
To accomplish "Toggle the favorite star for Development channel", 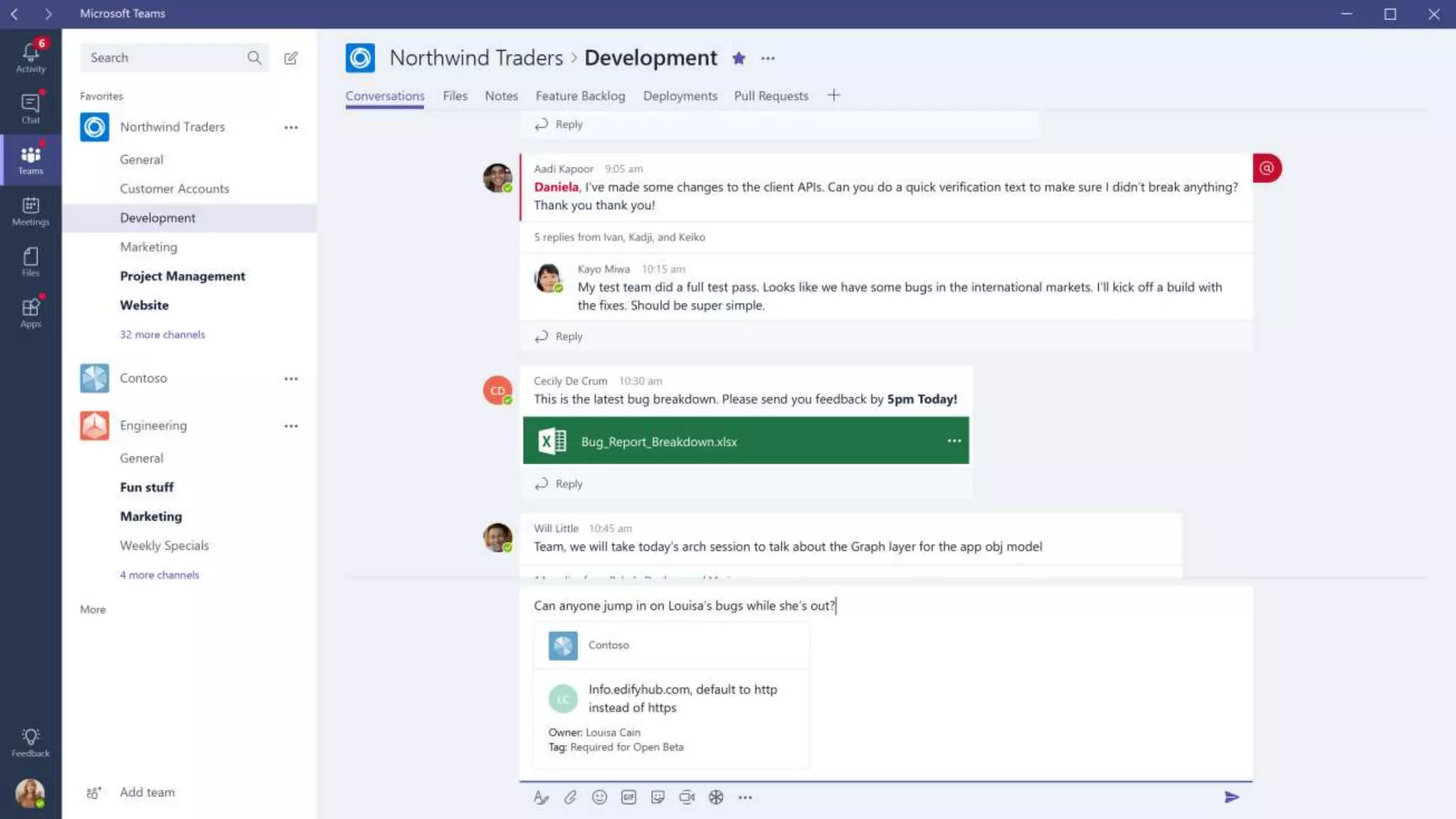I will coord(739,58).
